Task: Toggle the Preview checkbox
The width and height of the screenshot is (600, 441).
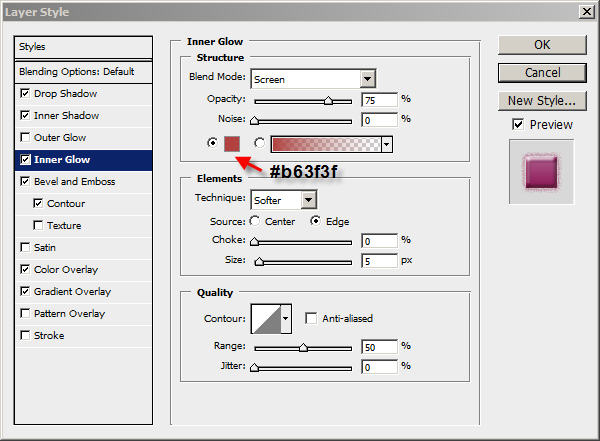Action: pyautogui.click(x=518, y=124)
